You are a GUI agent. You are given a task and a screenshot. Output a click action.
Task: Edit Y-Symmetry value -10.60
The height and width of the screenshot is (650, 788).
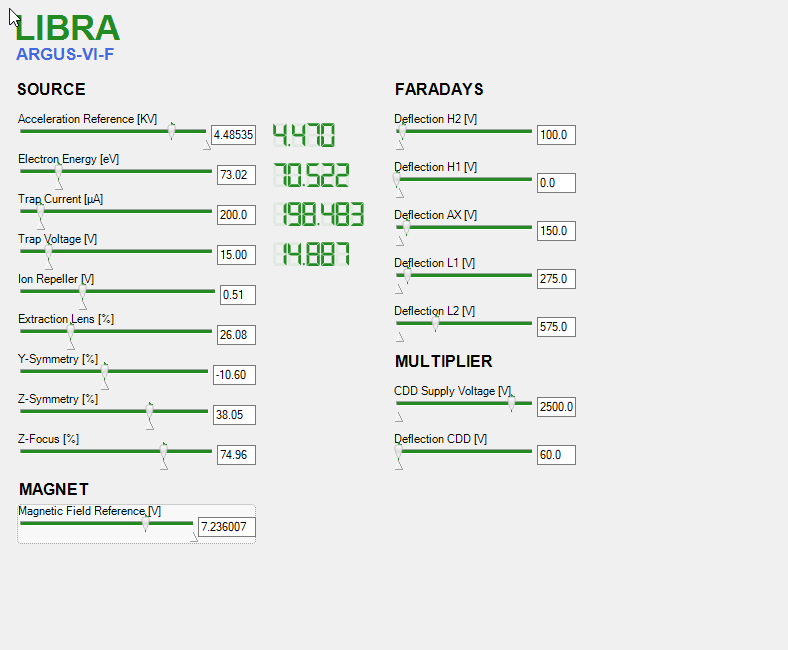(234, 375)
